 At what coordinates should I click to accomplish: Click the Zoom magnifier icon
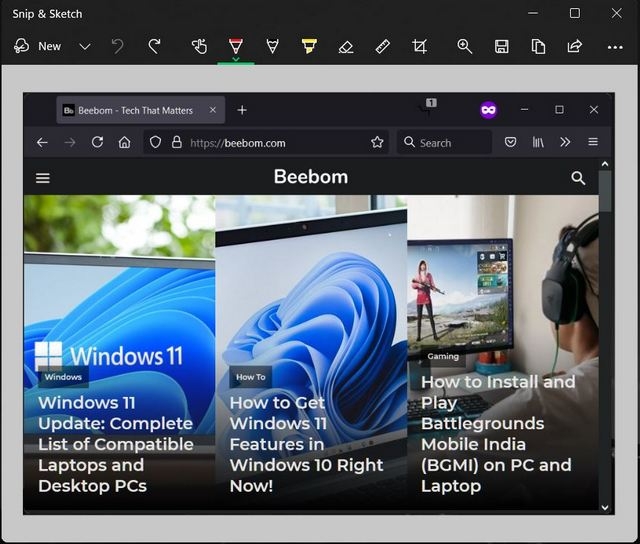[x=465, y=46]
